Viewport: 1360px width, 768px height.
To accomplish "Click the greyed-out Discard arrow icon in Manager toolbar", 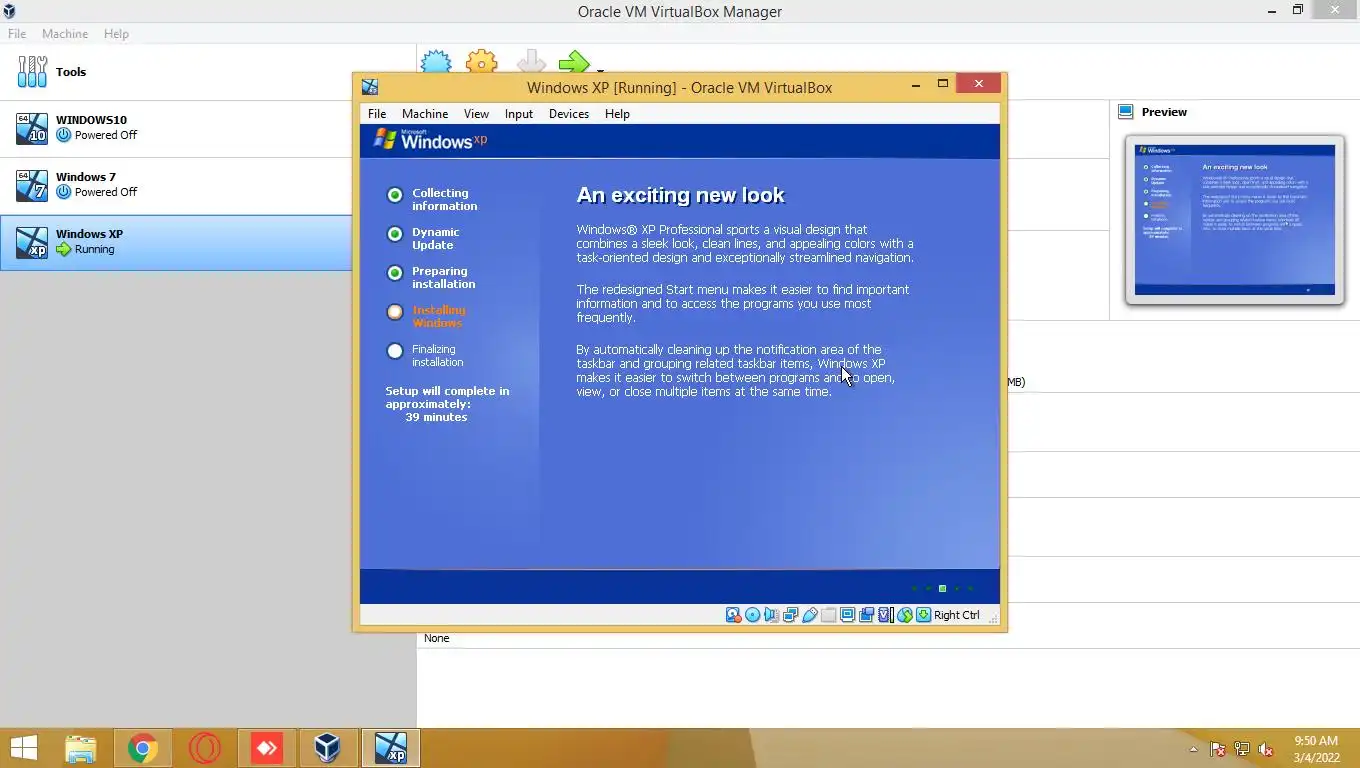I will point(531,62).
